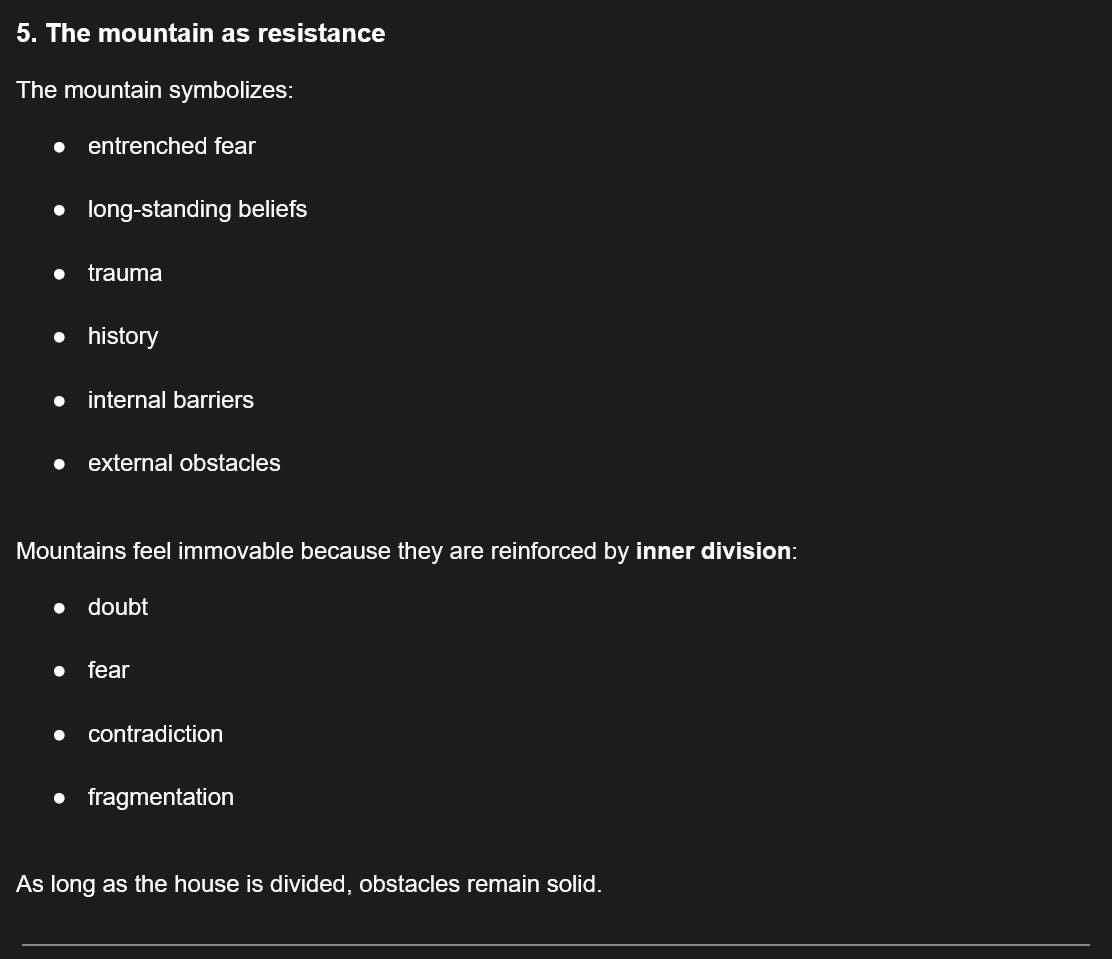Click the bullet dot beside "fragmentation"
Image resolution: width=1112 pixels, height=959 pixels.
tap(60, 798)
